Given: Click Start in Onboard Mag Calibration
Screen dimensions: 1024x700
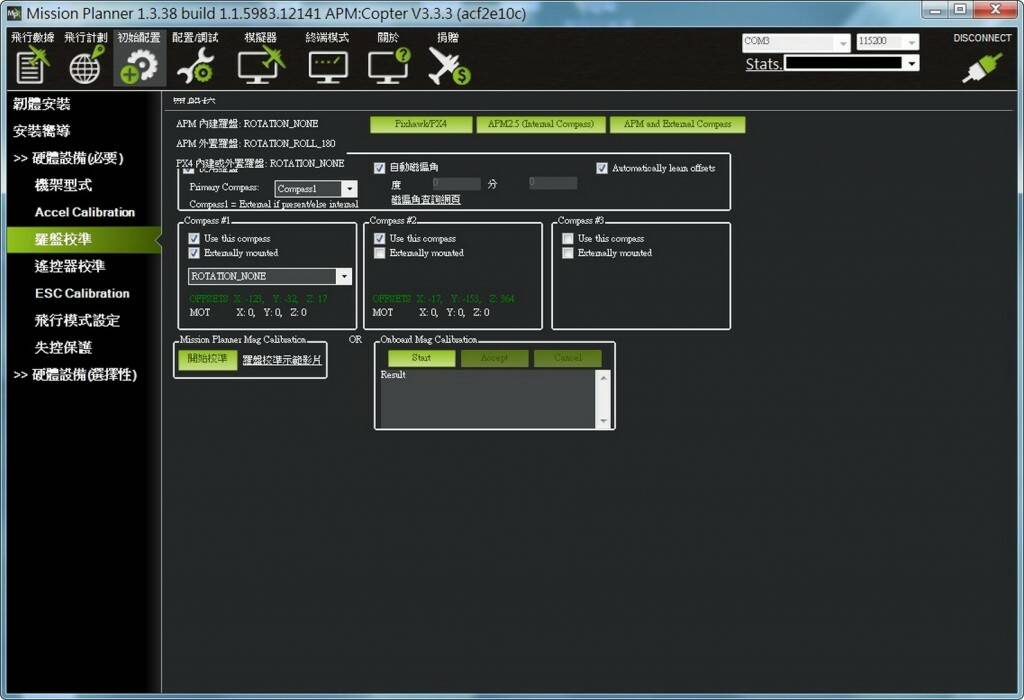Looking at the screenshot, I should point(421,358).
